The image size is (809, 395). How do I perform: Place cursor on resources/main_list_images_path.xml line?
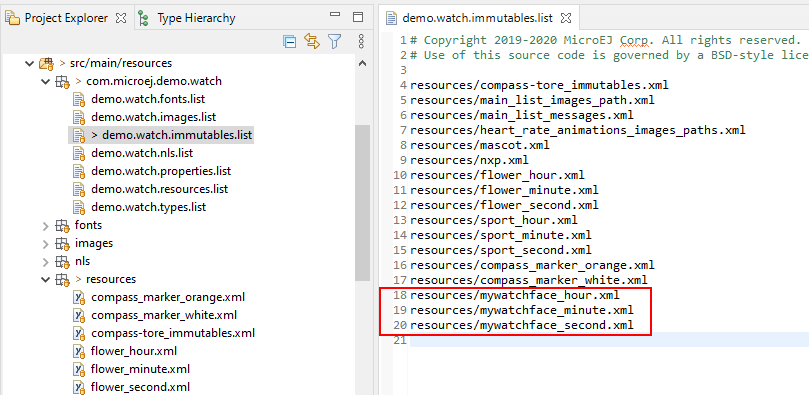(532, 100)
